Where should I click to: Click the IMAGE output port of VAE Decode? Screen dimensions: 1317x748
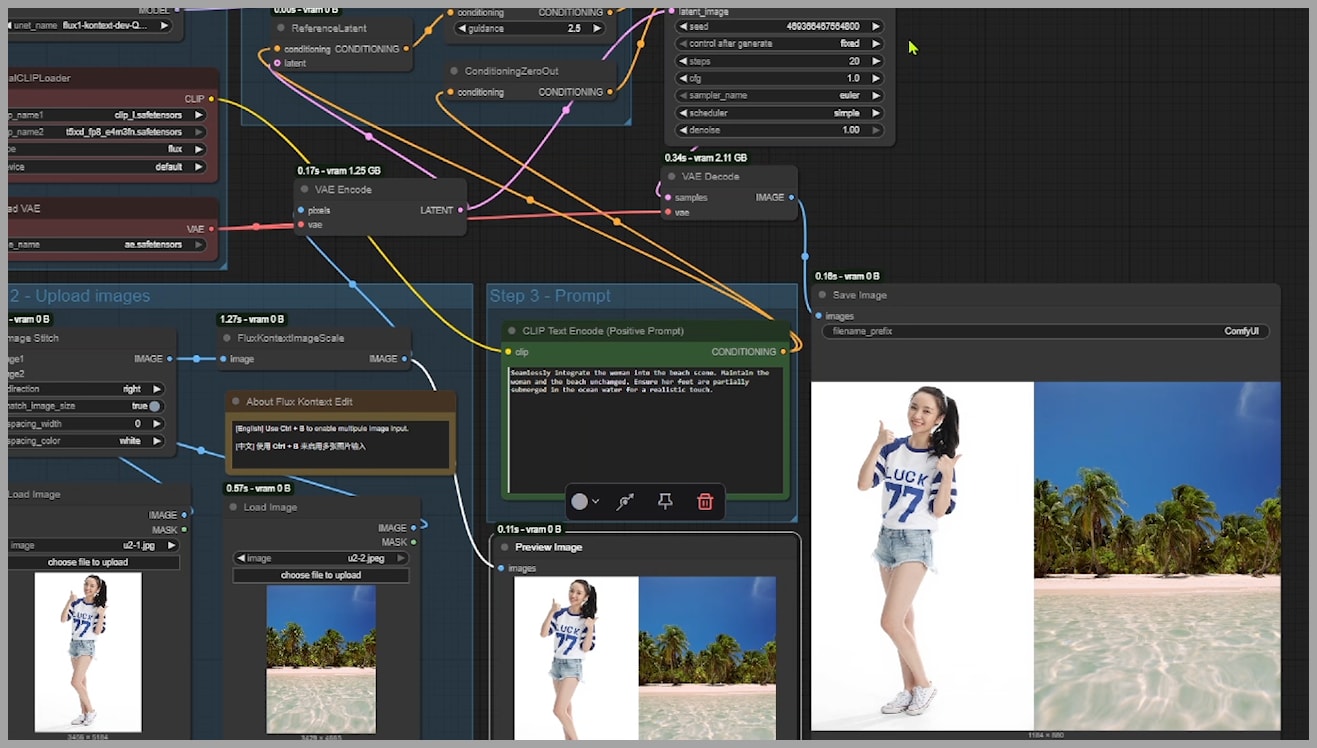tap(791, 197)
